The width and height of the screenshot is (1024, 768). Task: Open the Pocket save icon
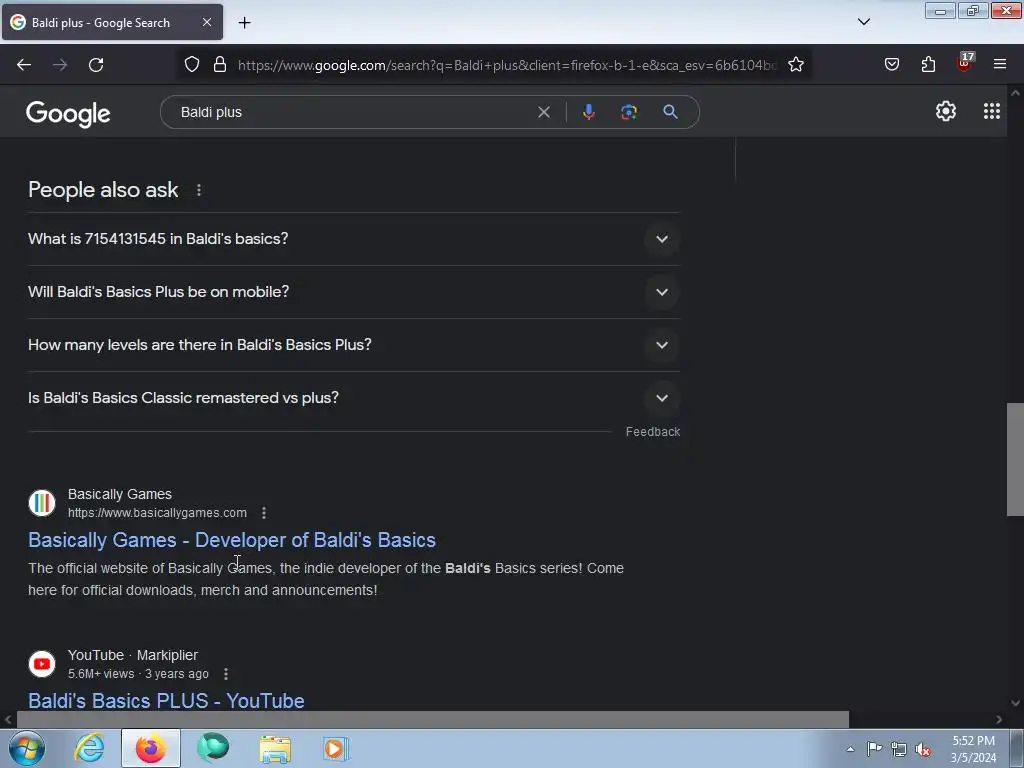(x=891, y=65)
